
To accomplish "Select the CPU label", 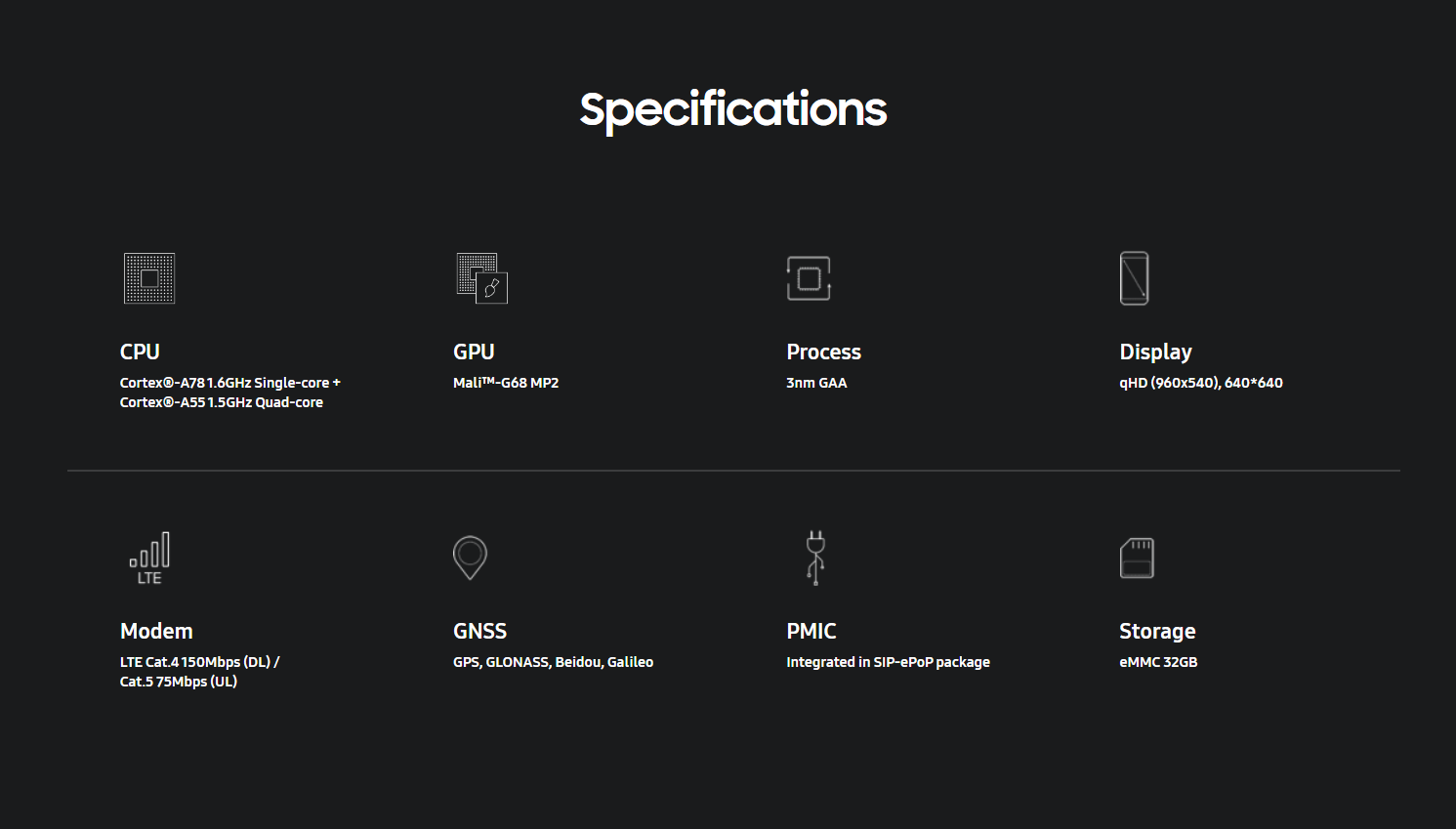I will (x=140, y=352).
